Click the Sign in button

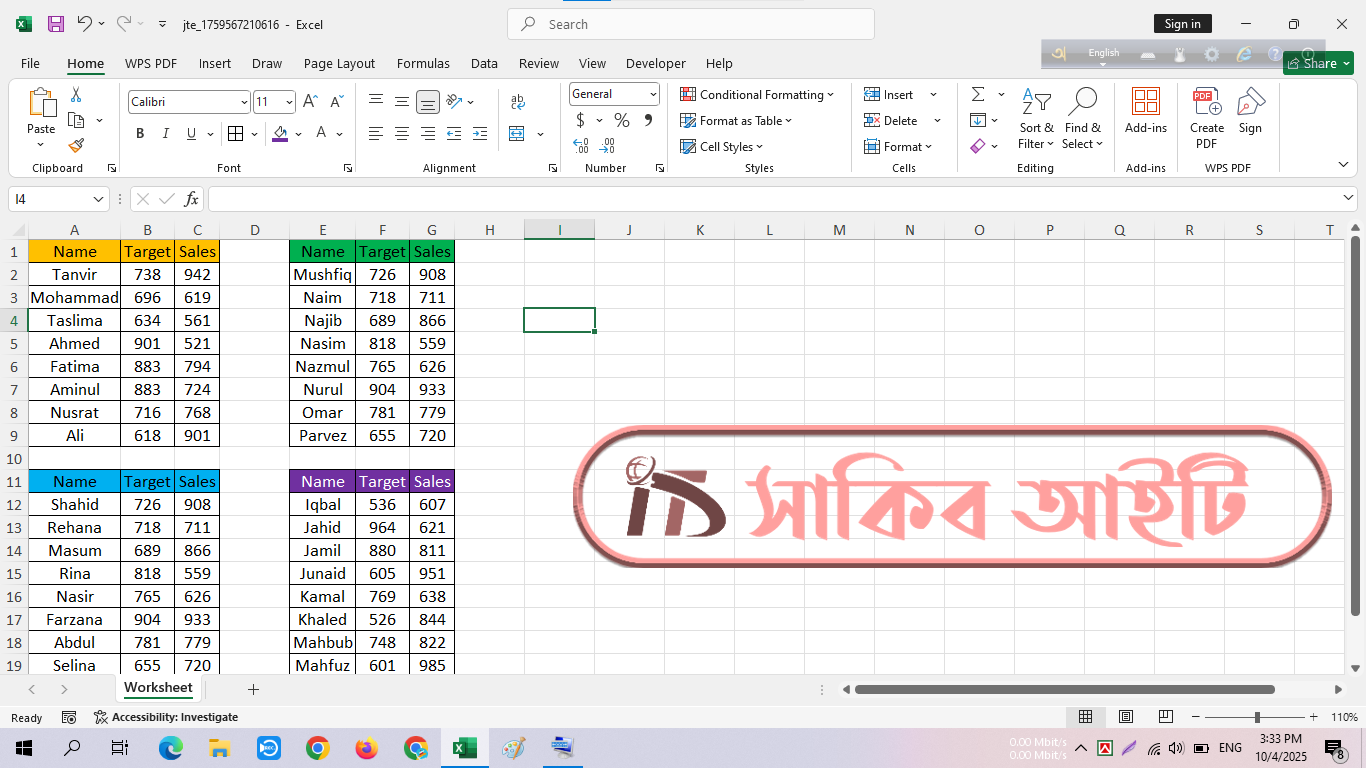1182,24
